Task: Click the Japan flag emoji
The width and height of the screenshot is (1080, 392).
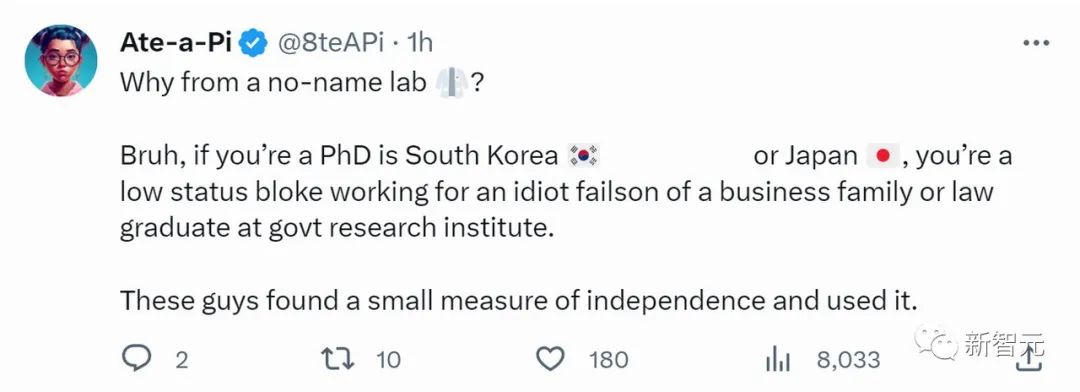Action: [x=880, y=156]
